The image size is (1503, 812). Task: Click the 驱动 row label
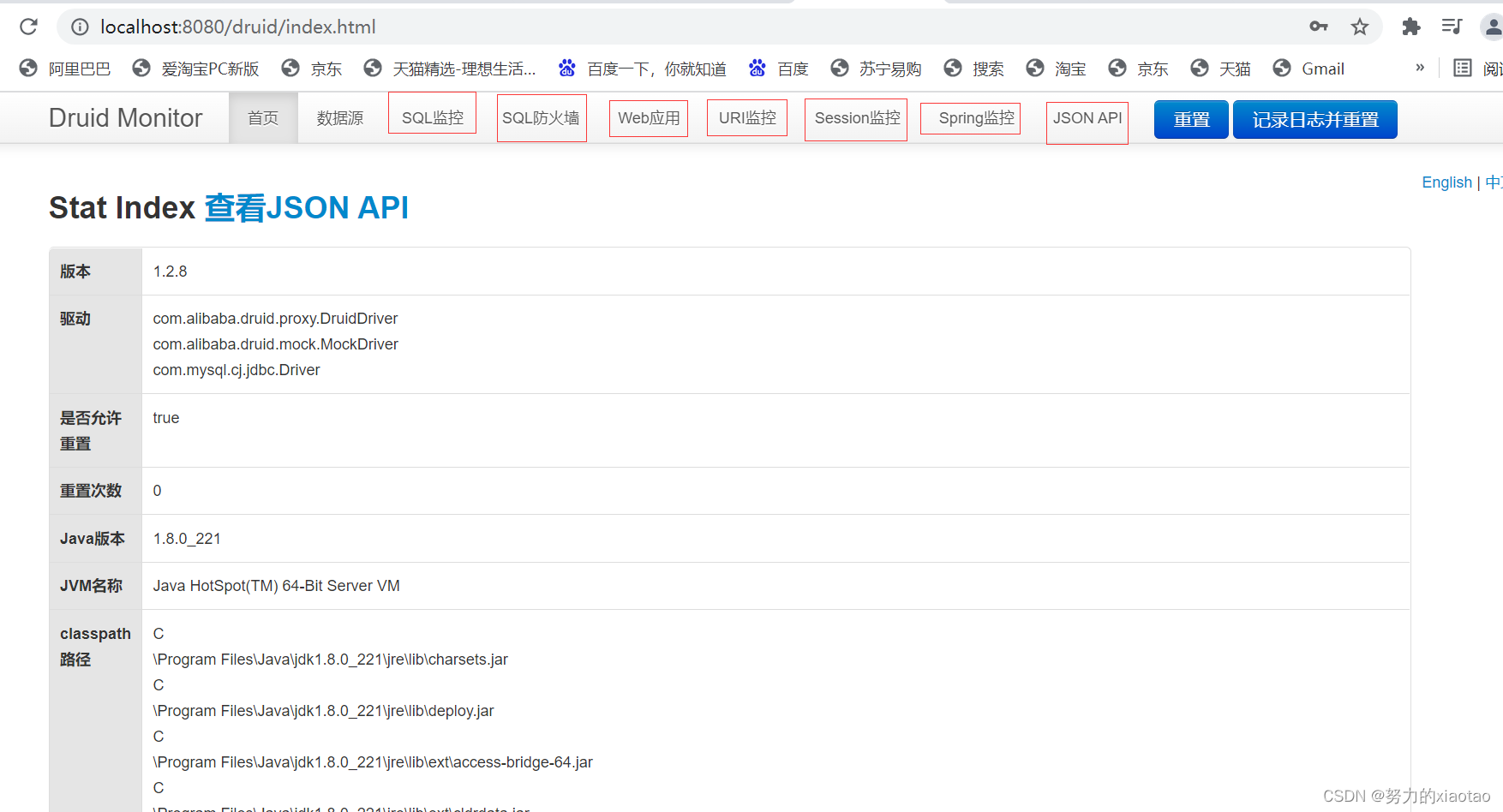click(x=75, y=319)
